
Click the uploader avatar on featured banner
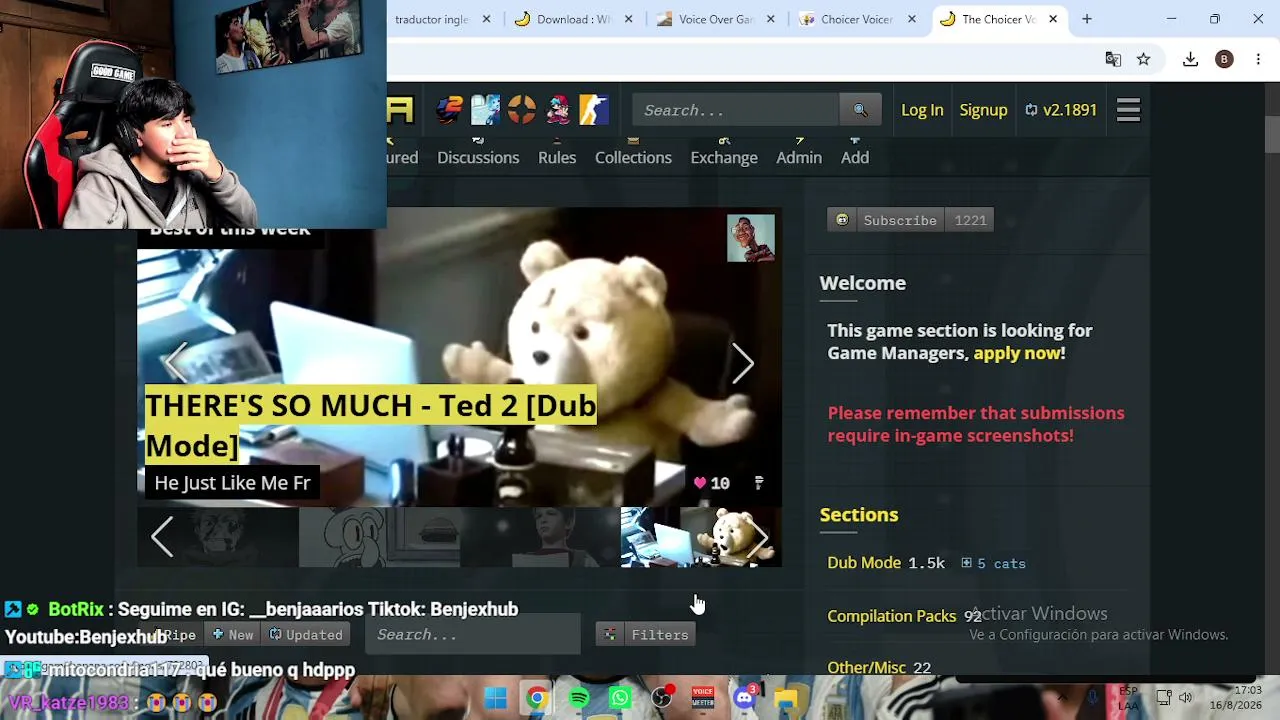click(751, 238)
